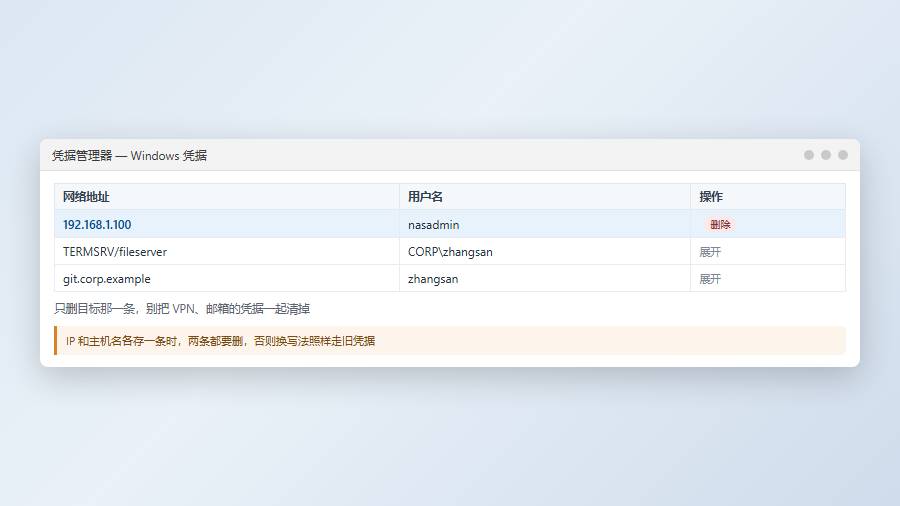Click the orange IP and hostname warning note
The width and height of the screenshot is (900, 506).
[x=450, y=341]
